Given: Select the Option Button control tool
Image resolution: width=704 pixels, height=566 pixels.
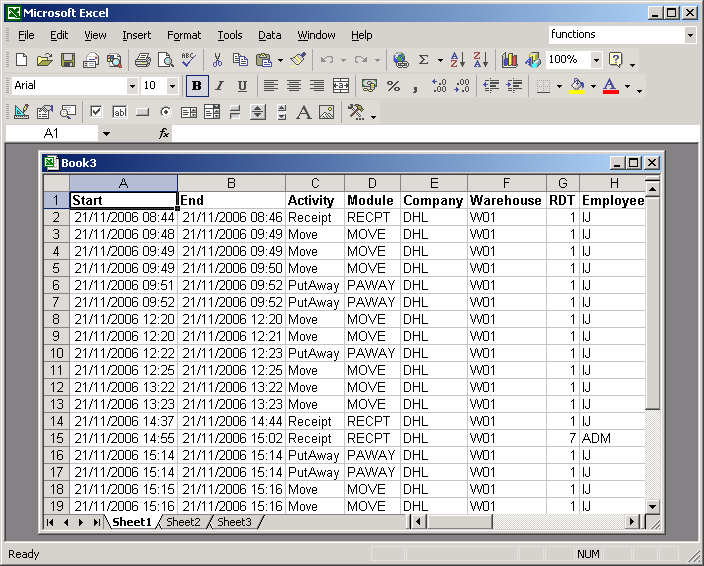Looking at the screenshot, I should tap(166, 112).
